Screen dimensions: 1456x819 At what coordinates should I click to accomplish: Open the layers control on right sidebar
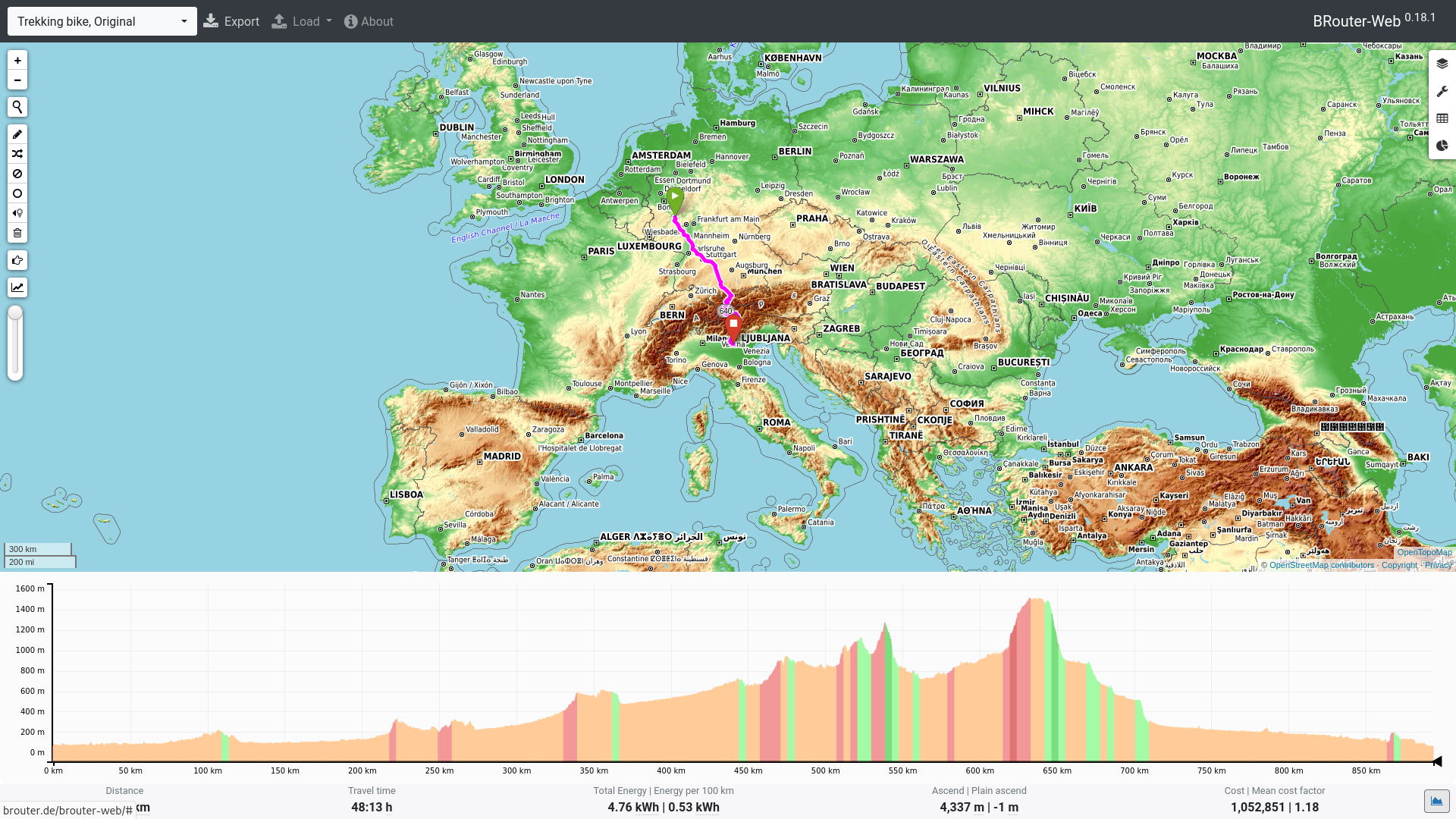[1442, 64]
